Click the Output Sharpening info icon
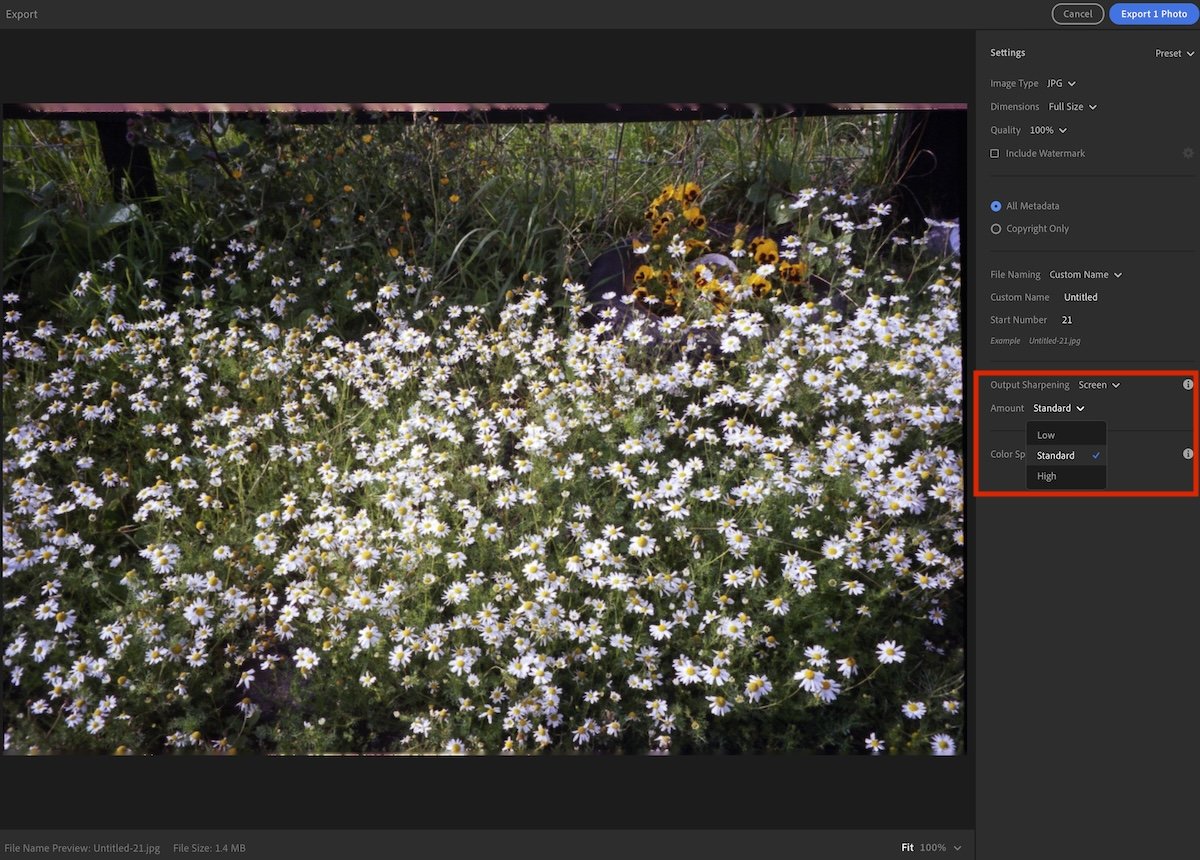This screenshot has width=1200, height=860. point(1188,384)
